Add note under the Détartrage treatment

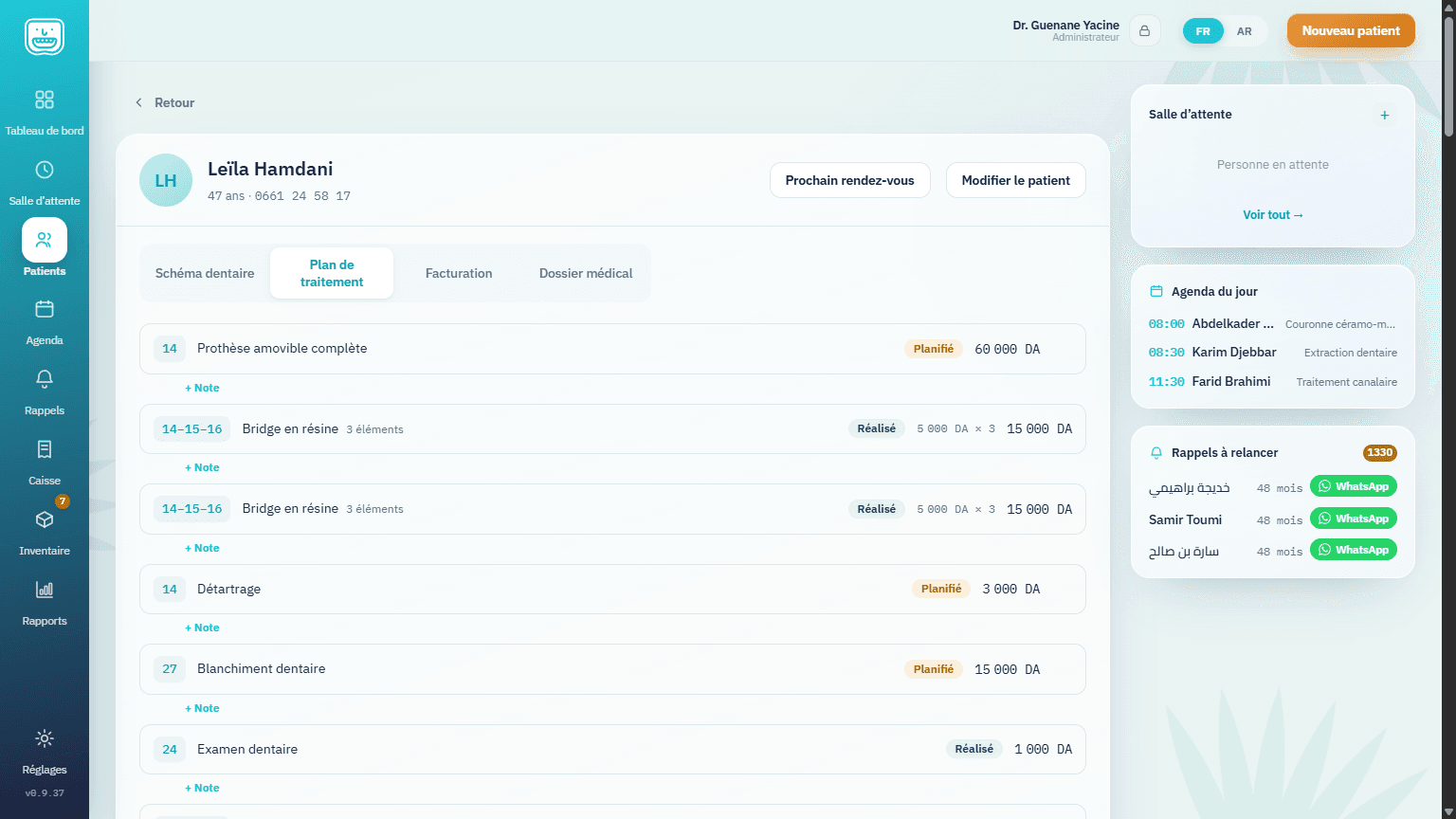pos(202,628)
